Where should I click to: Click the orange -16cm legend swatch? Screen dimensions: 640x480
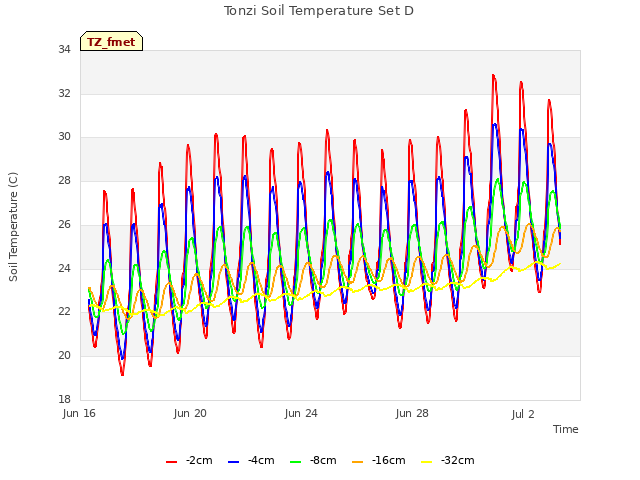point(357,462)
